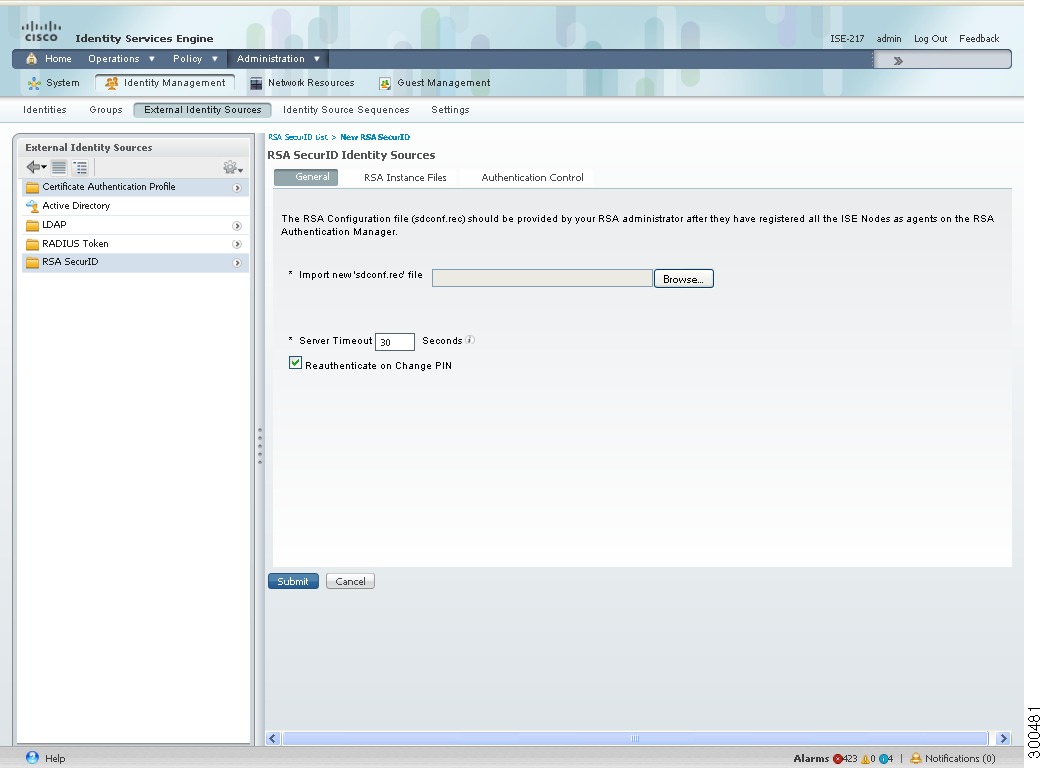Click the Guest Management icon
This screenshot has height=768, width=1044.
tap(385, 83)
